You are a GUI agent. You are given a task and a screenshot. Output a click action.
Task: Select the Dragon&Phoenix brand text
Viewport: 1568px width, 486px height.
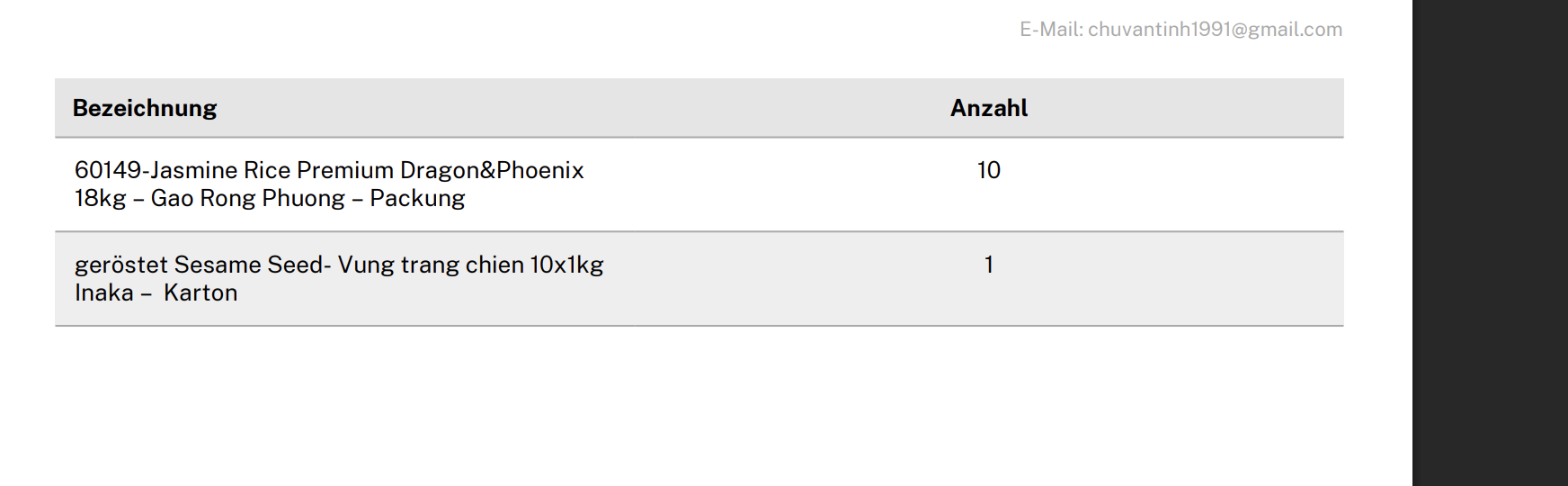(492, 170)
